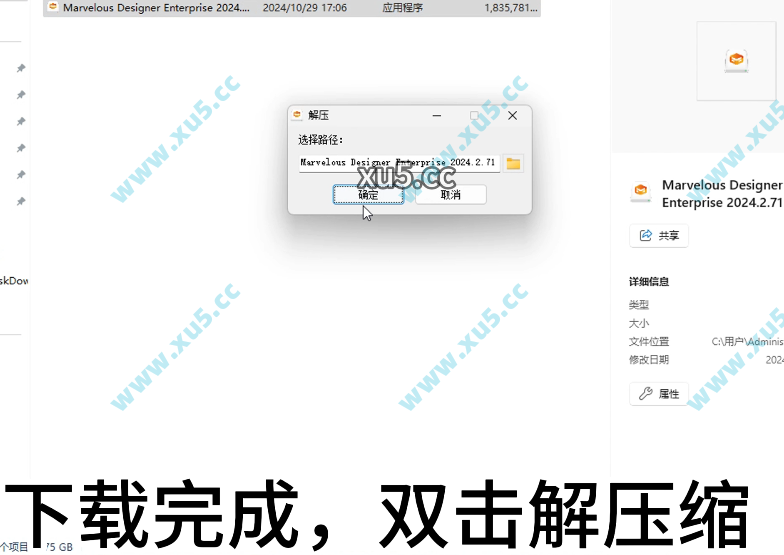The image size is (784, 555).
Task: Cancel extraction with the 取消 button
Action: tap(451, 195)
